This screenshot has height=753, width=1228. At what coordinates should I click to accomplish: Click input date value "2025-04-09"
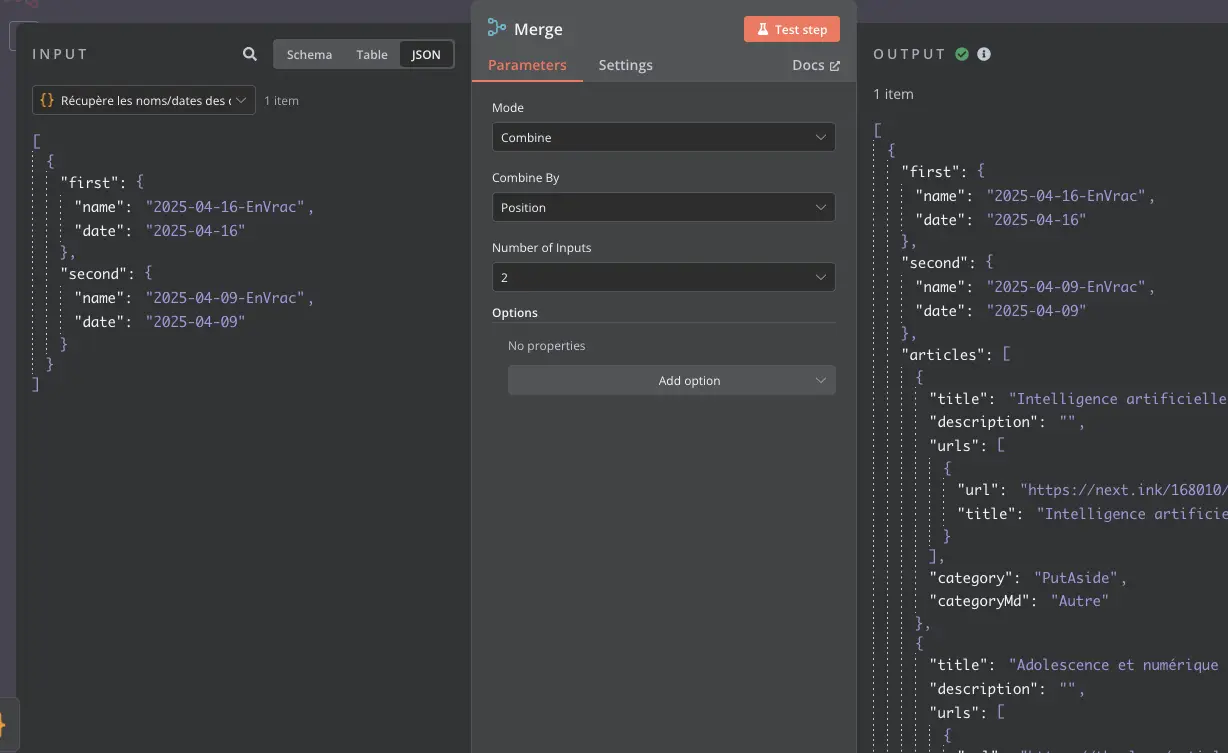[195, 321]
